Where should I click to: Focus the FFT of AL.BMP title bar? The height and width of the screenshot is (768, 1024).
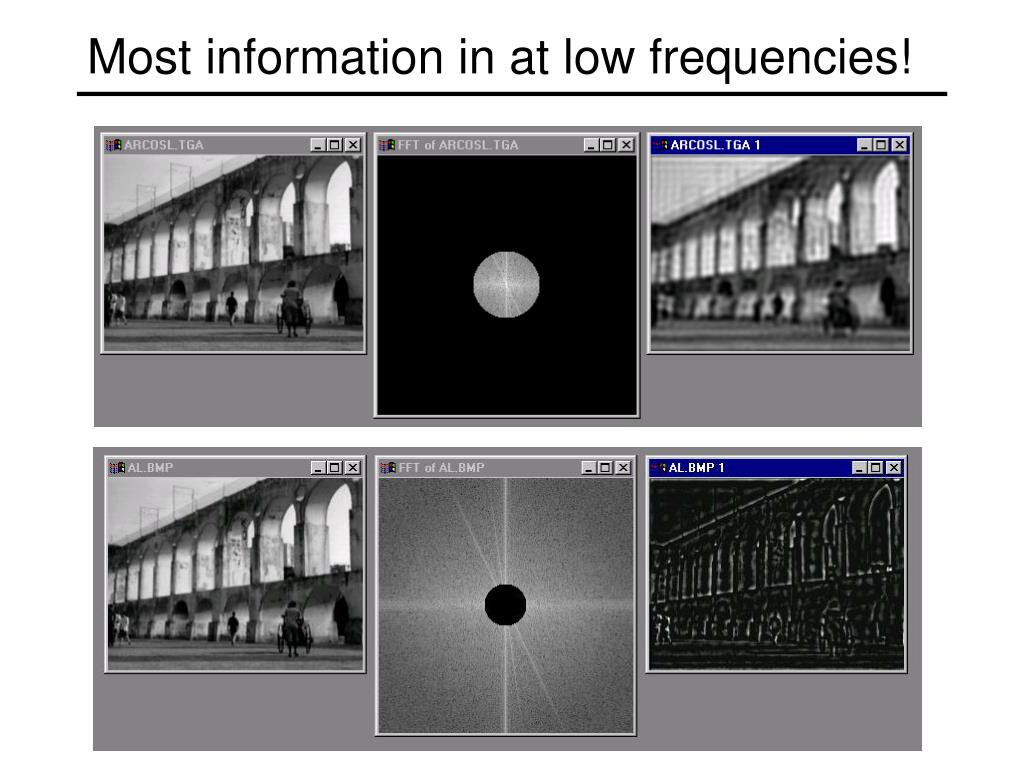pos(505,468)
